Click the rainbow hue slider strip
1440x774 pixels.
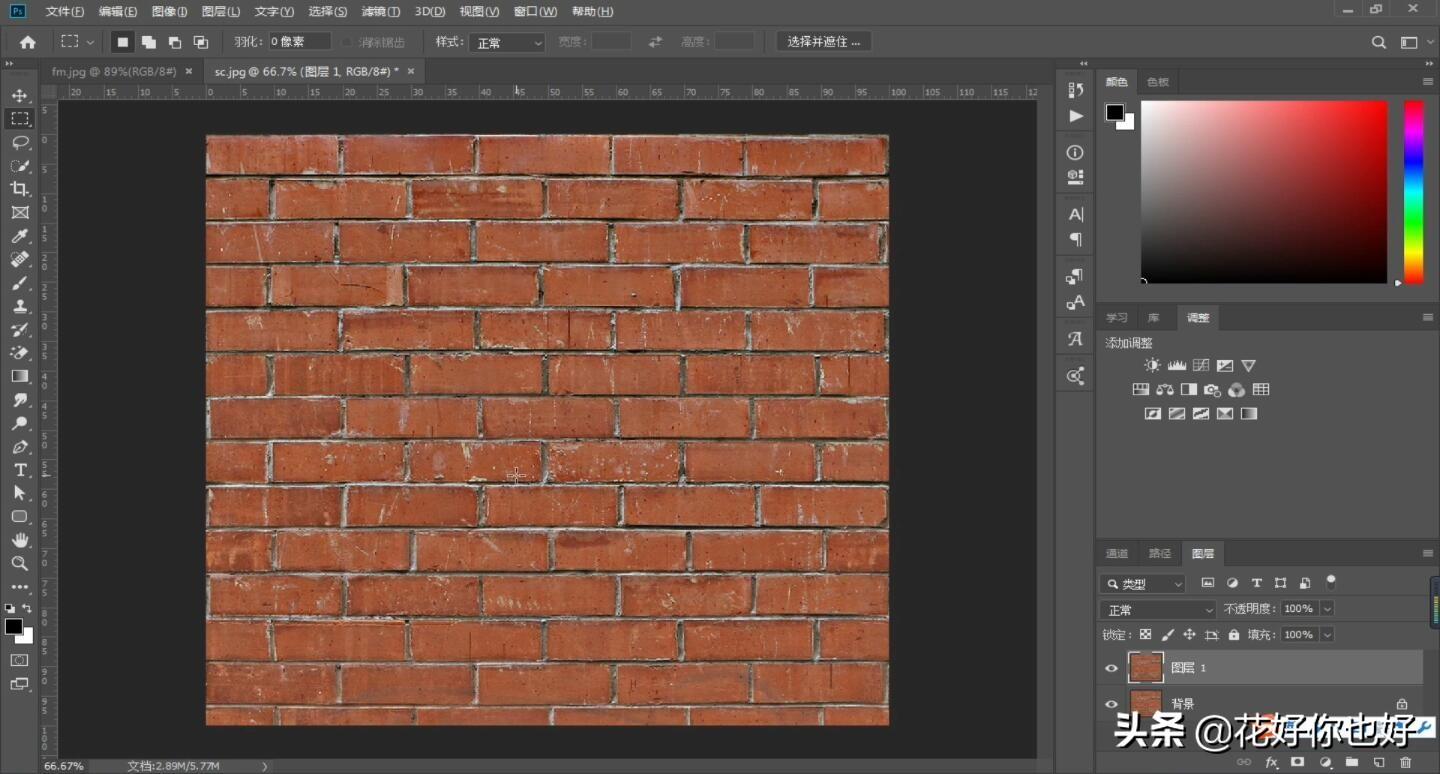pyautogui.click(x=1413, y=191)
